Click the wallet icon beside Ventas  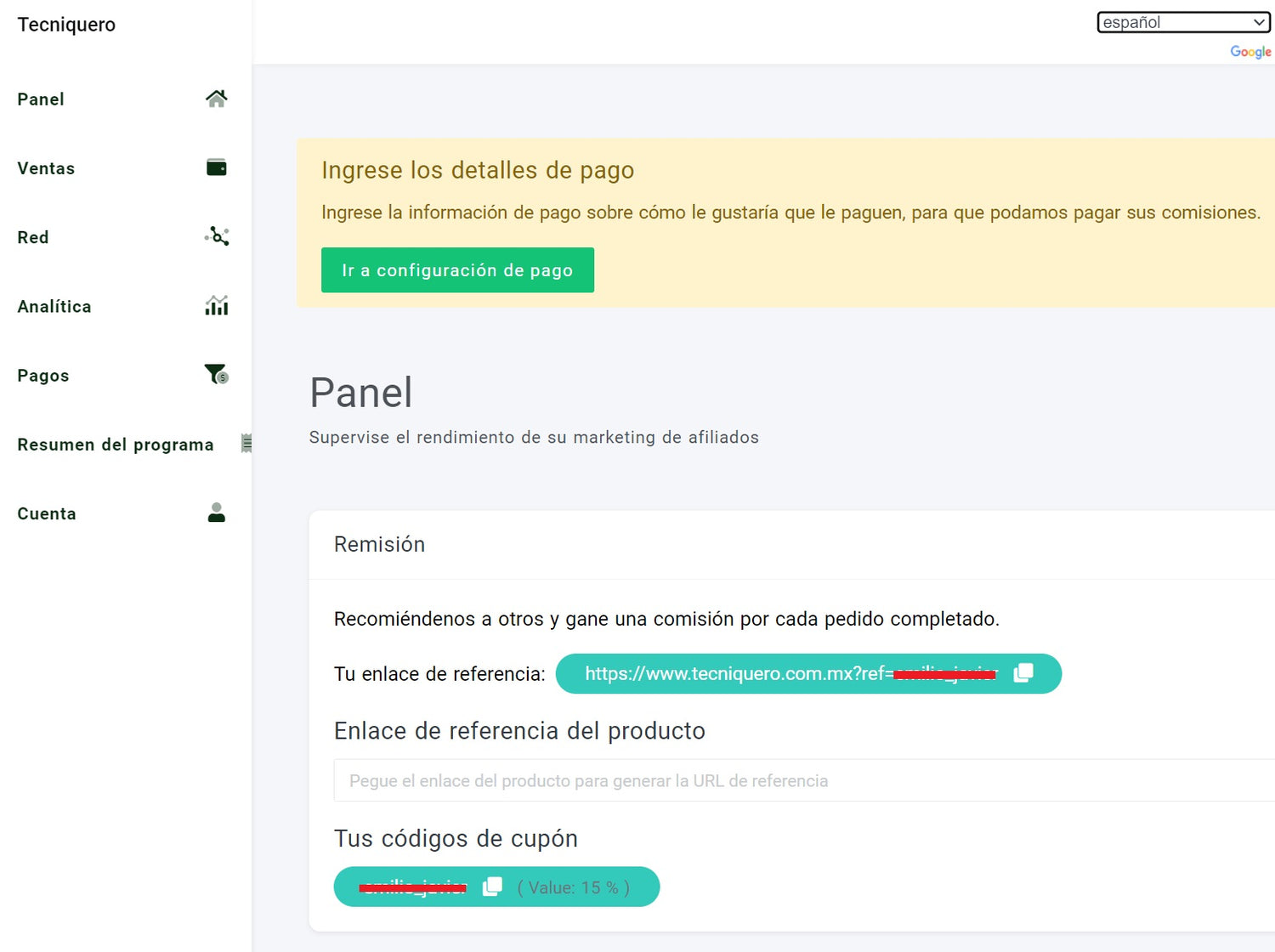click(216, 167)
